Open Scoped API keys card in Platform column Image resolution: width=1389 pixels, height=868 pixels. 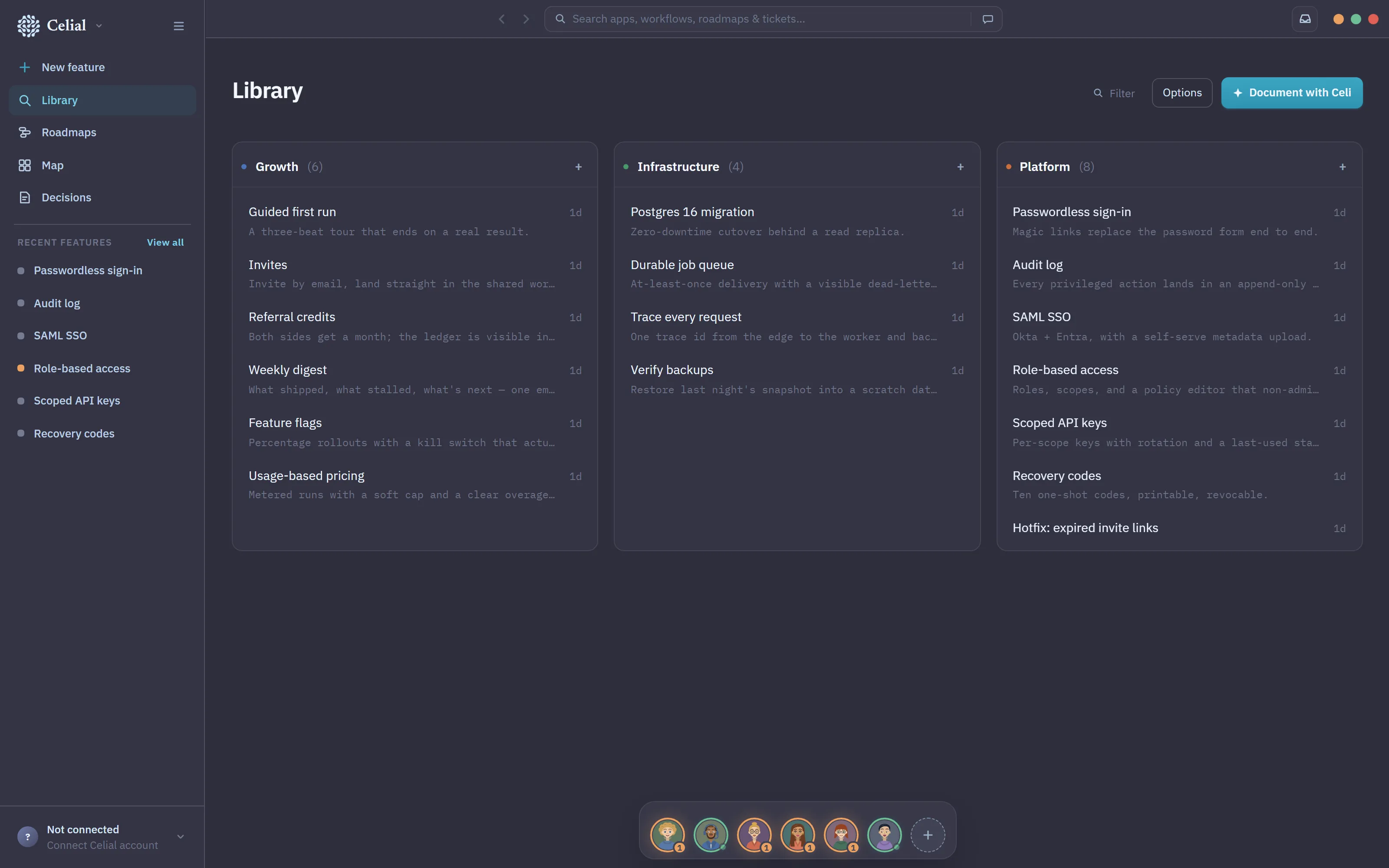click(x=1179, y=432)
